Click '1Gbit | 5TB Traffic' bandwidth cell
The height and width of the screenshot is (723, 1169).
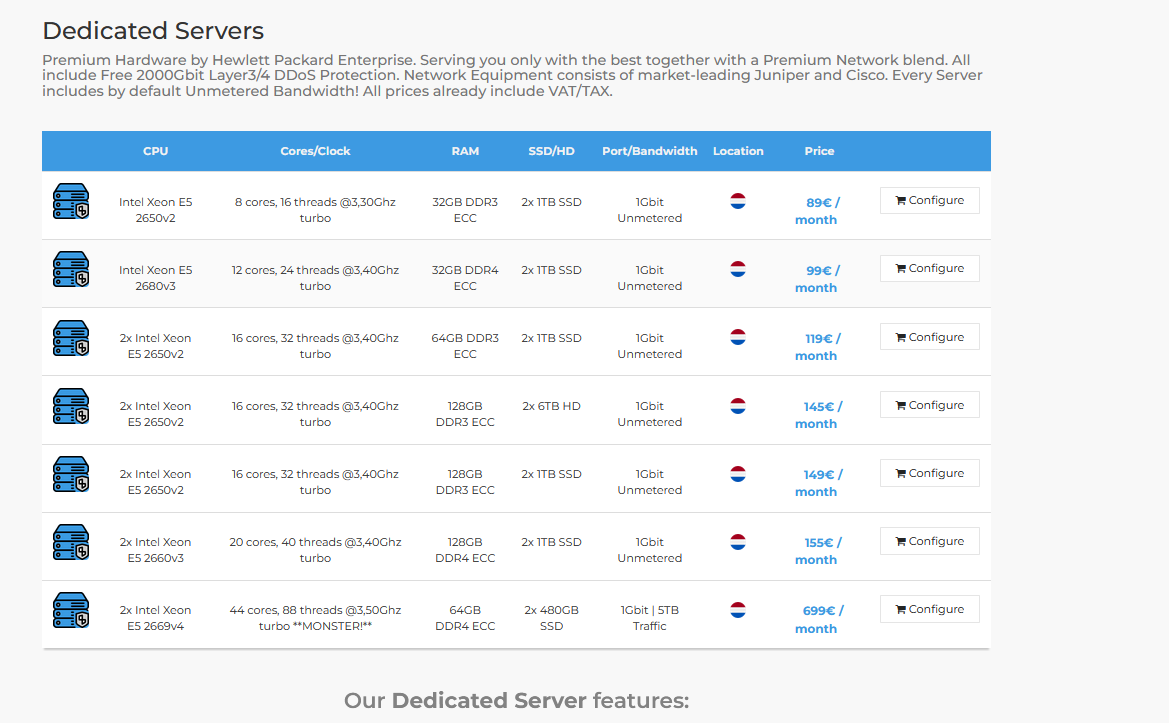(x=649, y=618)
